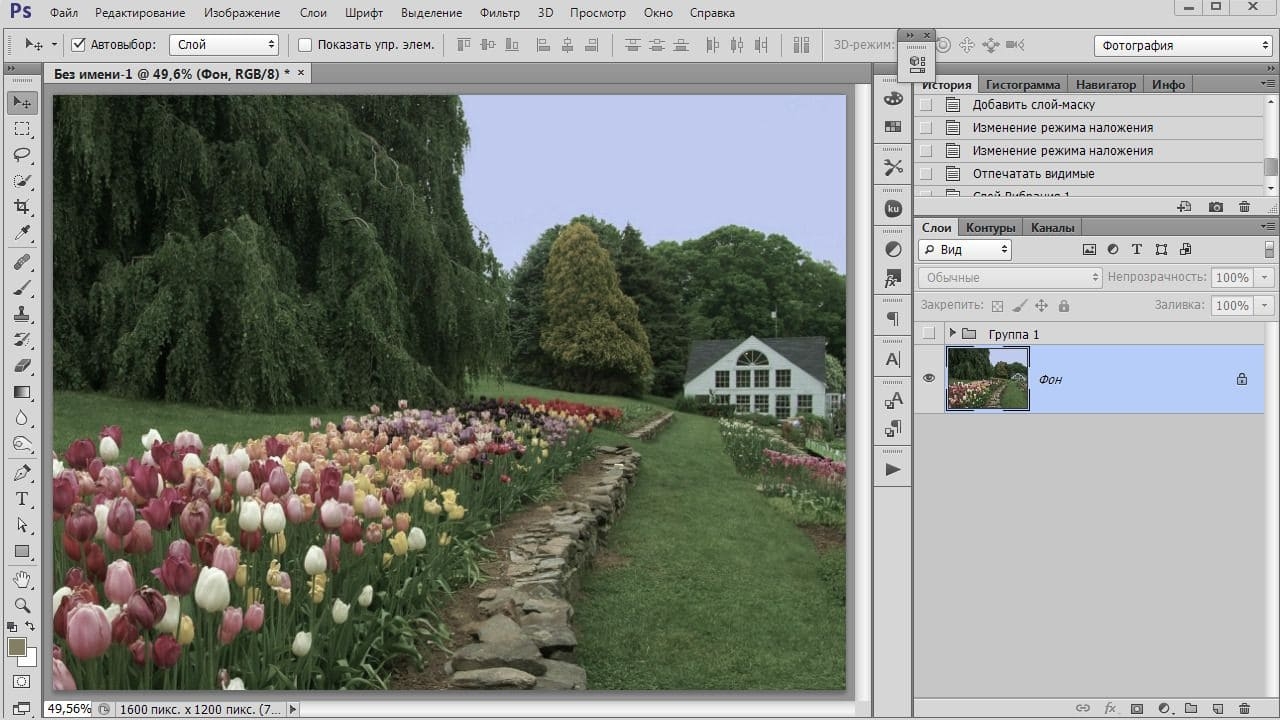Click the foreground color swatch
The height and width of the screenshot is (720, 1280).
[16, 647]
